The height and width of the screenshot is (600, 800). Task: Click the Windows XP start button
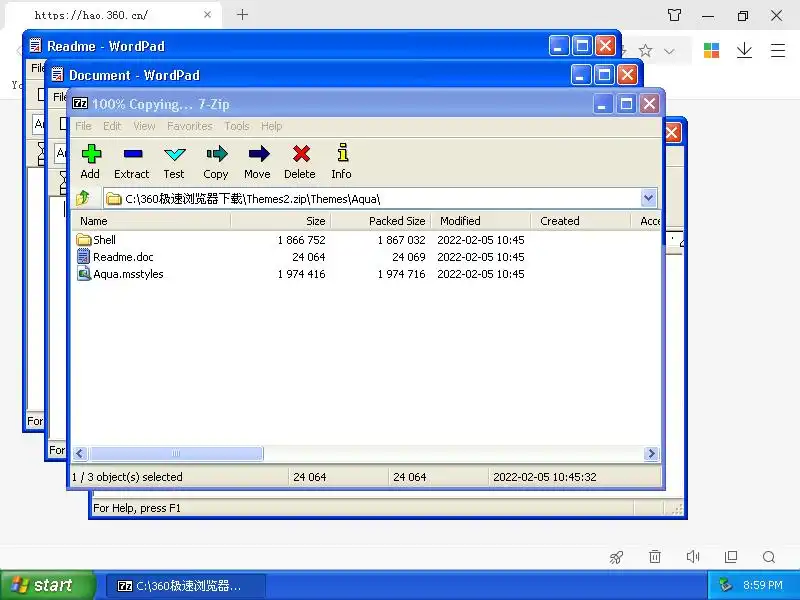pyautogui.click(x=47, y=585)
